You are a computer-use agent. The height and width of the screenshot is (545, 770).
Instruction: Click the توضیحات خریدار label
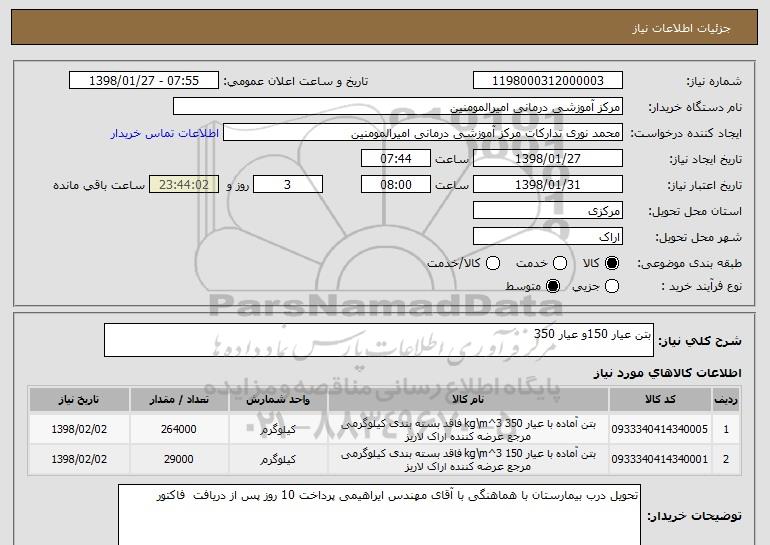694,516
